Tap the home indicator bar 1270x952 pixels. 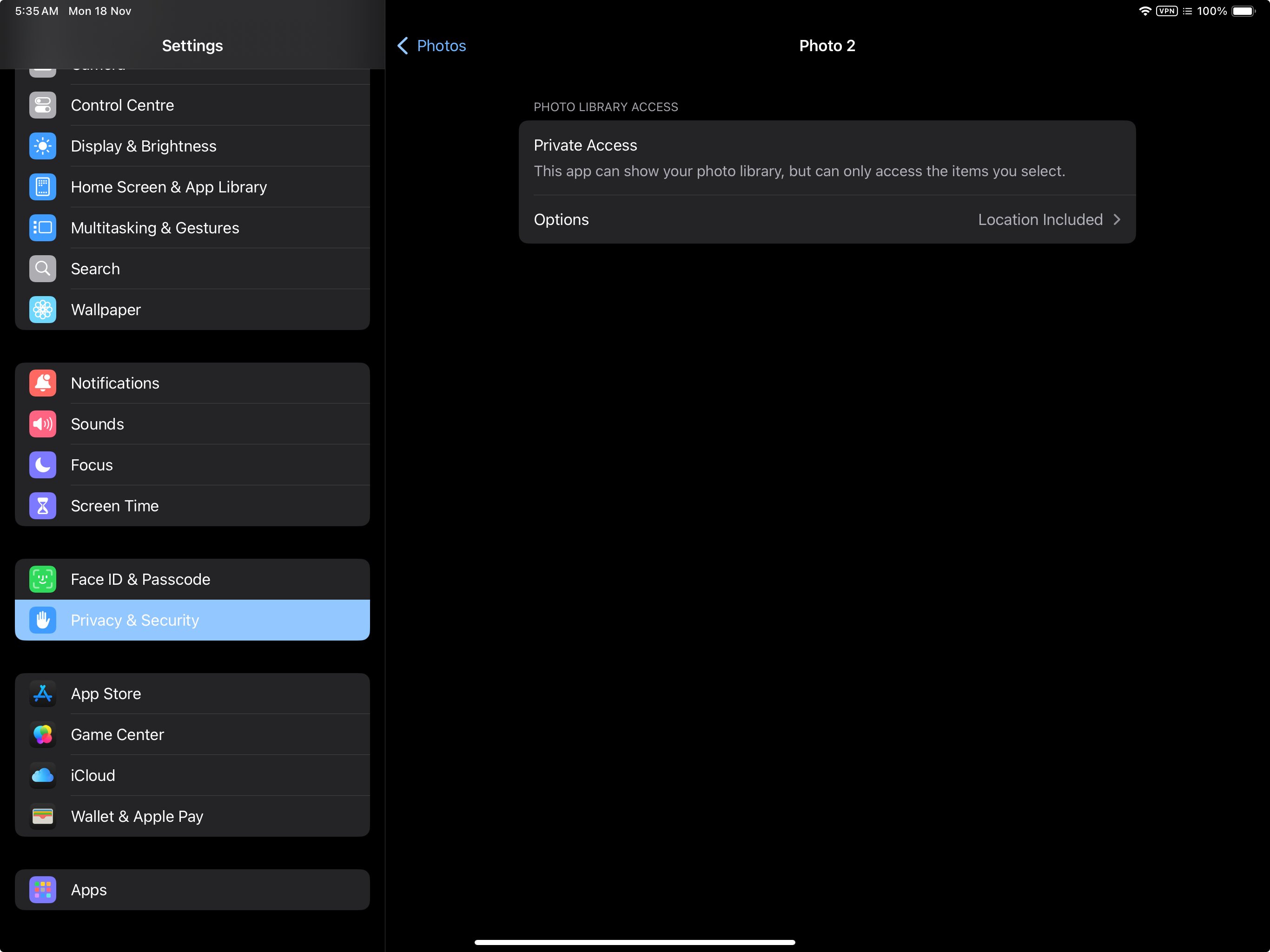pyautogui.click(x=635, y=942)
